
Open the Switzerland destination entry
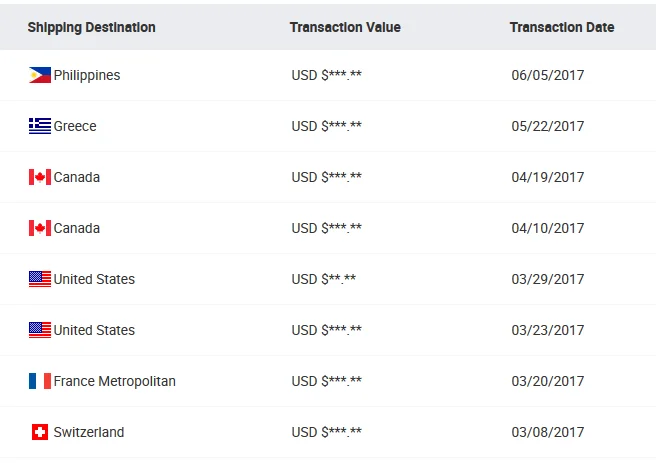[89, 432]
